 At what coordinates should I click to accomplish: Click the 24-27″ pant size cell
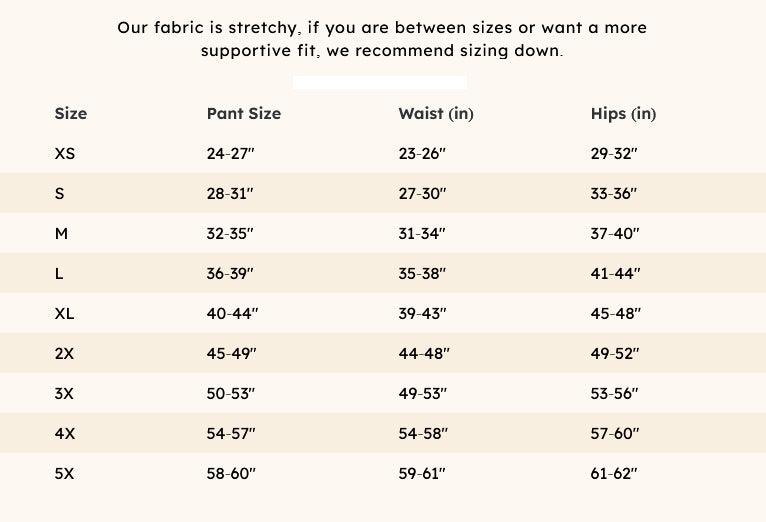click(x=231, y=154)
